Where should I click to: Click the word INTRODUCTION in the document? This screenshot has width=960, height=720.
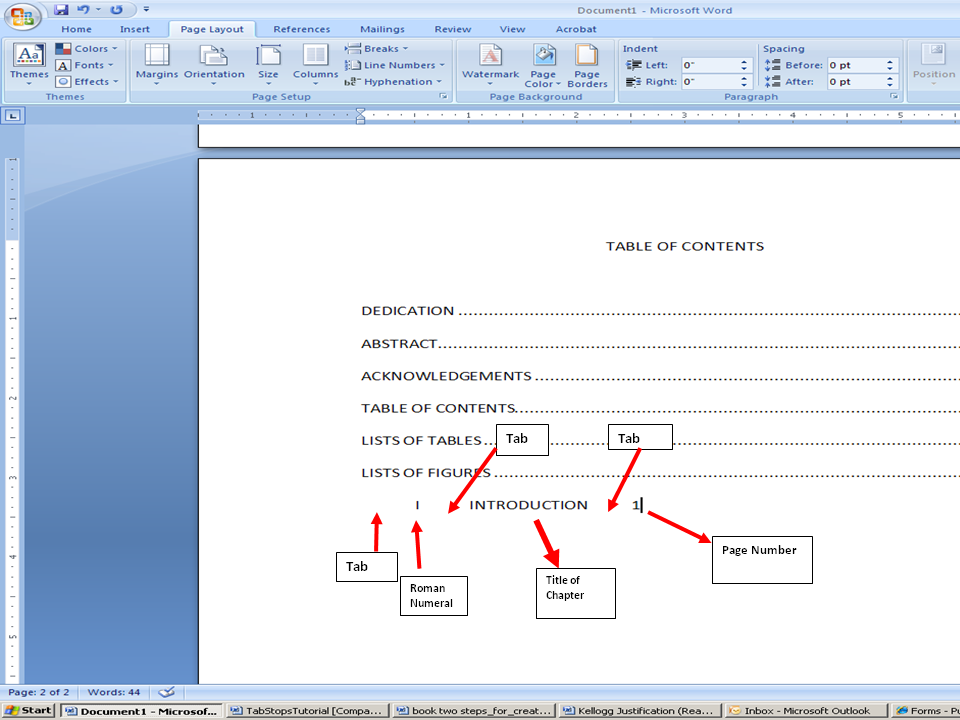click(528, 505)
